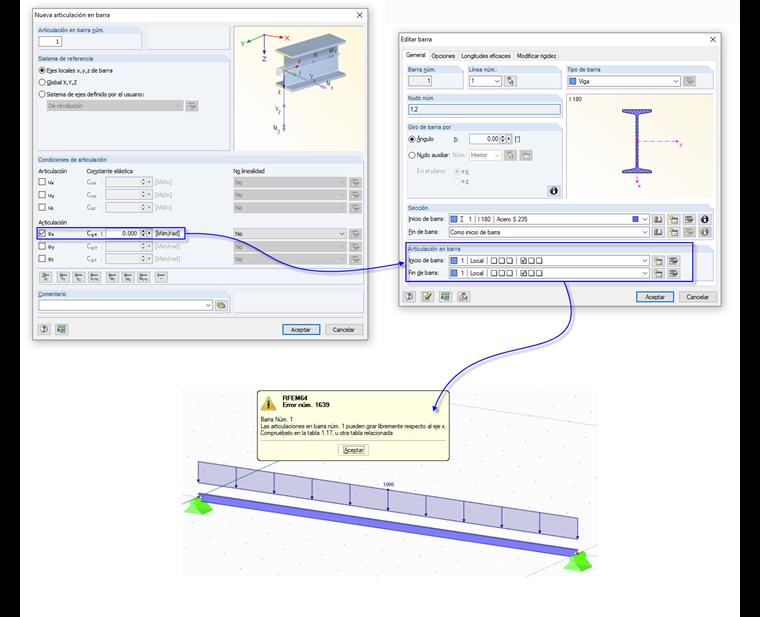Edit nonlinearity for the φx row
Image resolution: width=760 pixels, height=617 pixels.
coord(355,234)
